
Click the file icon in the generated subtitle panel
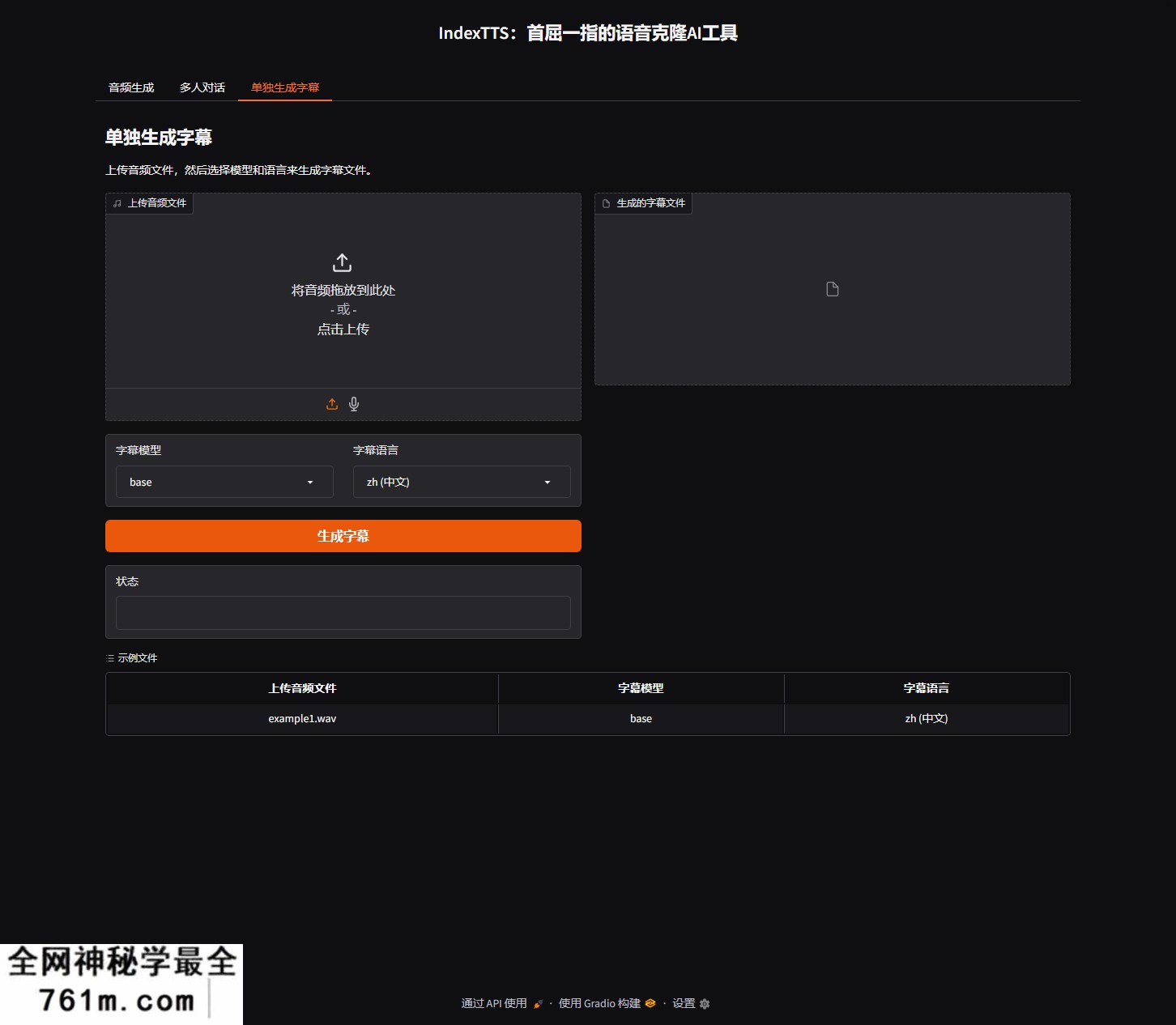tap(833, 289)
